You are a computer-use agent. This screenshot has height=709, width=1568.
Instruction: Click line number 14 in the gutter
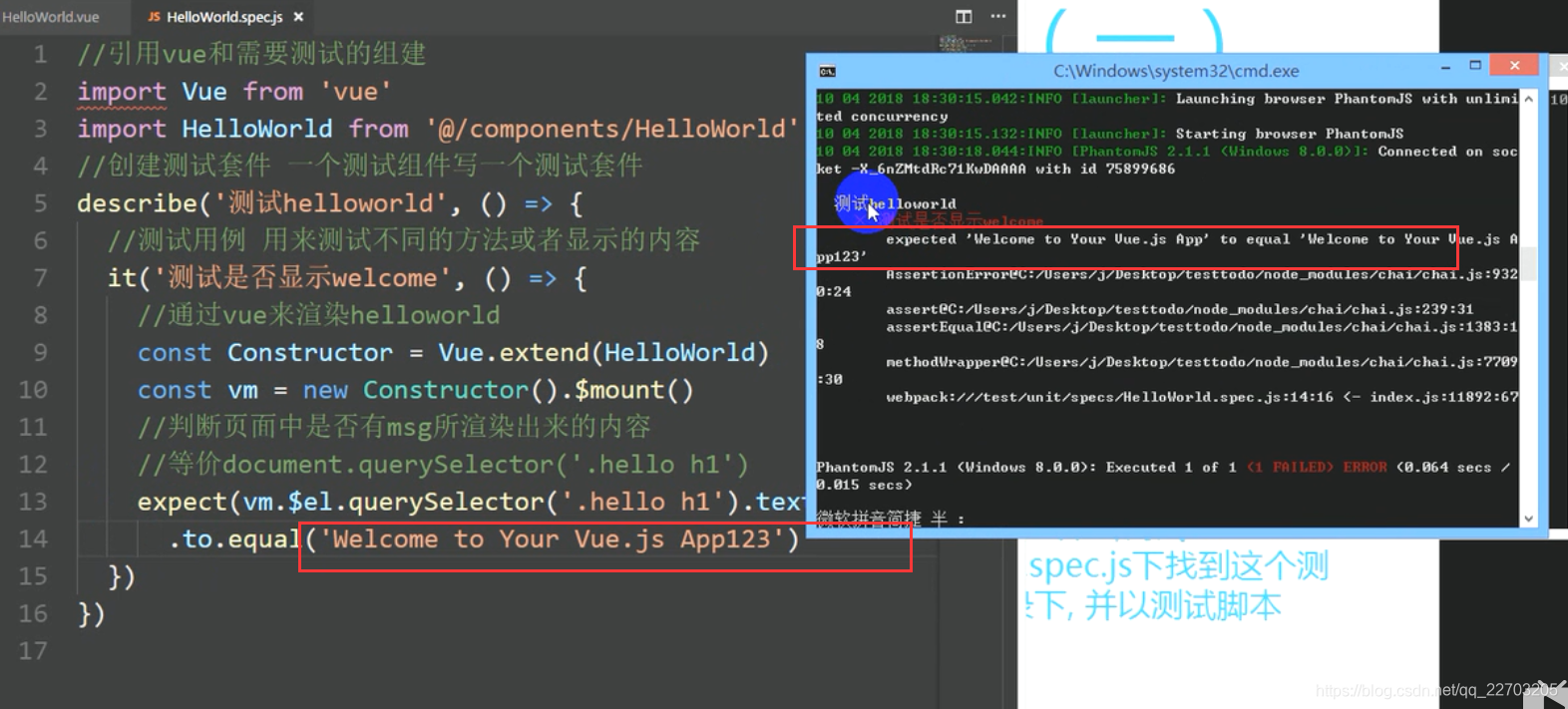tap(33, 539)
